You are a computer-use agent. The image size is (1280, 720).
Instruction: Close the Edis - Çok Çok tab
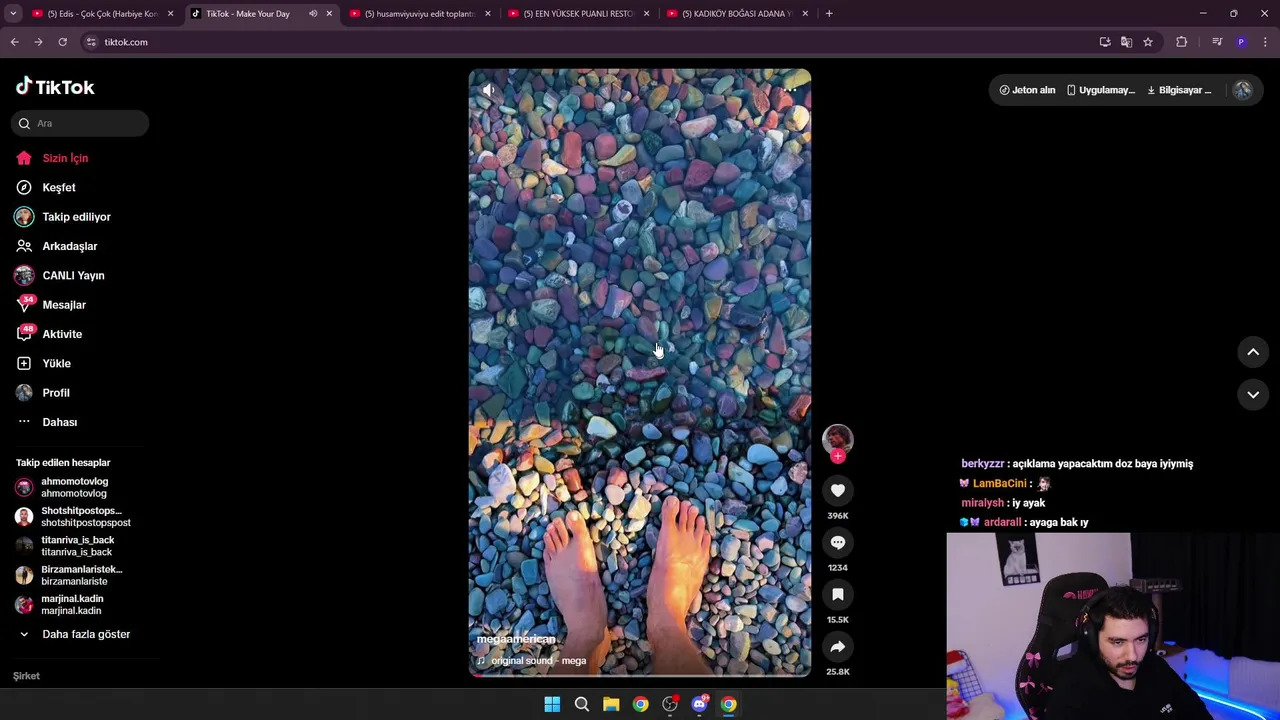pyautogui.click(x=170, y=14)
